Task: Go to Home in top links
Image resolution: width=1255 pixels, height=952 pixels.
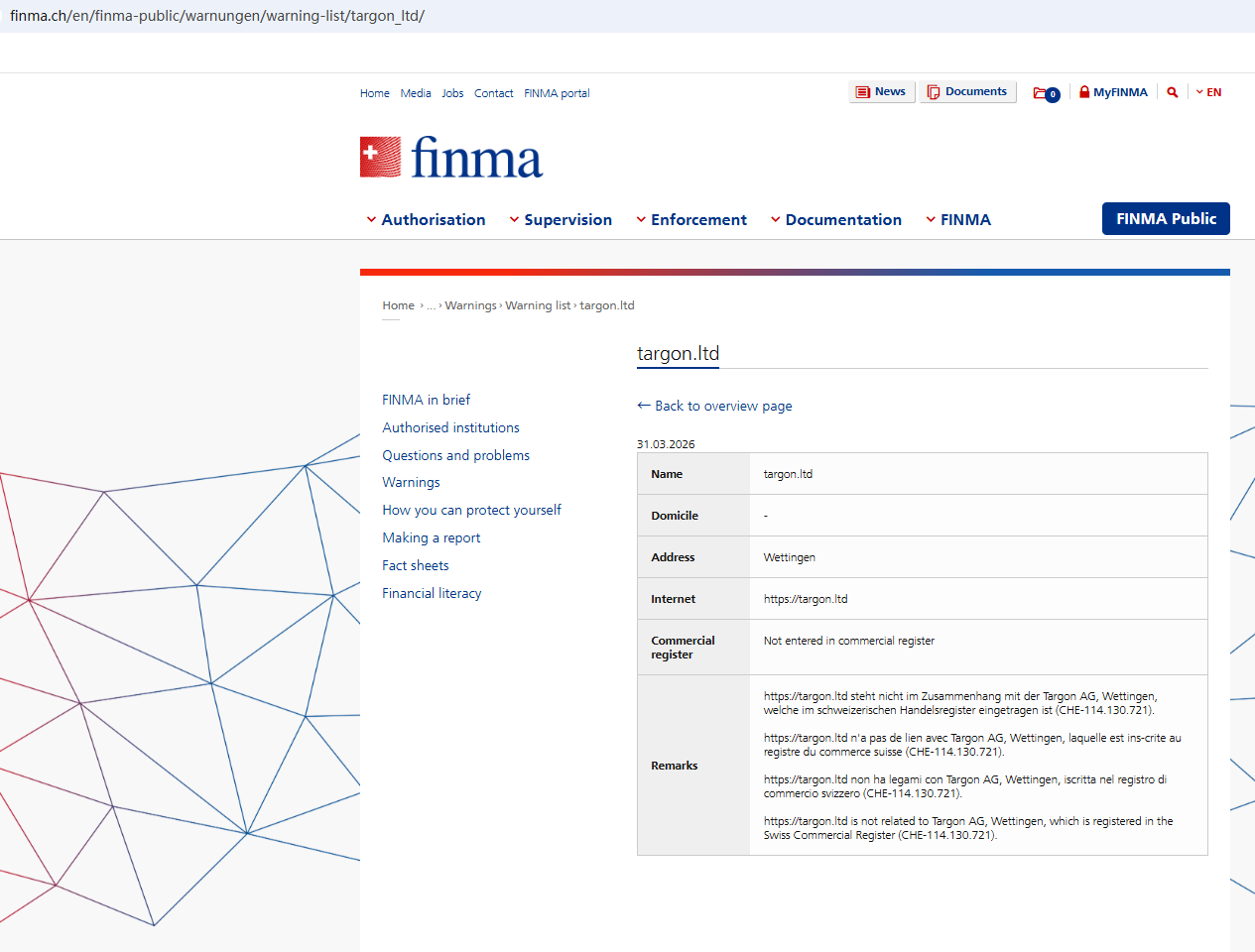Action: pyautogui.click(x=375, y=93)
